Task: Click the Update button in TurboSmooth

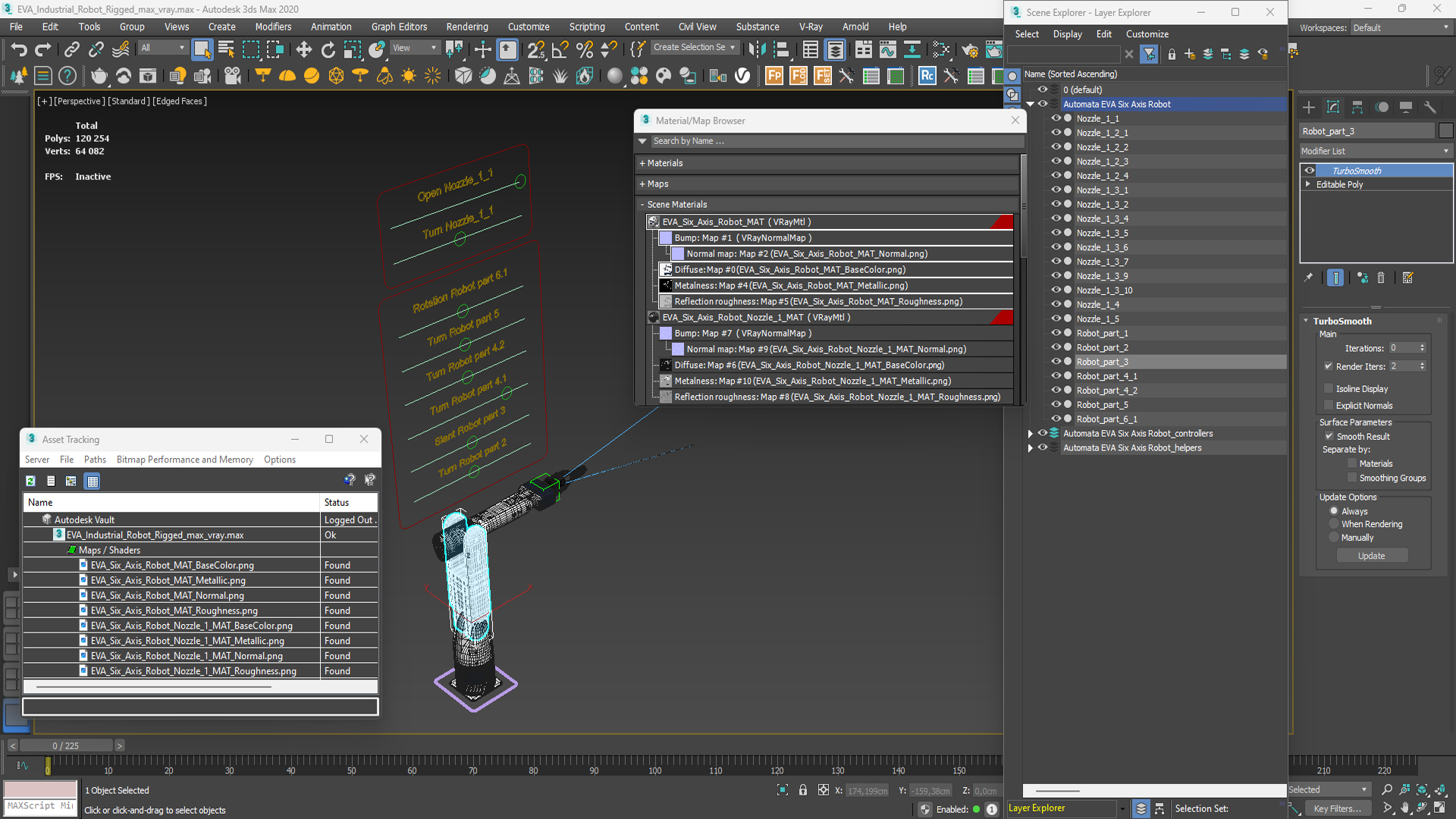Action: pyautogui.click(x=1371, y=555)
